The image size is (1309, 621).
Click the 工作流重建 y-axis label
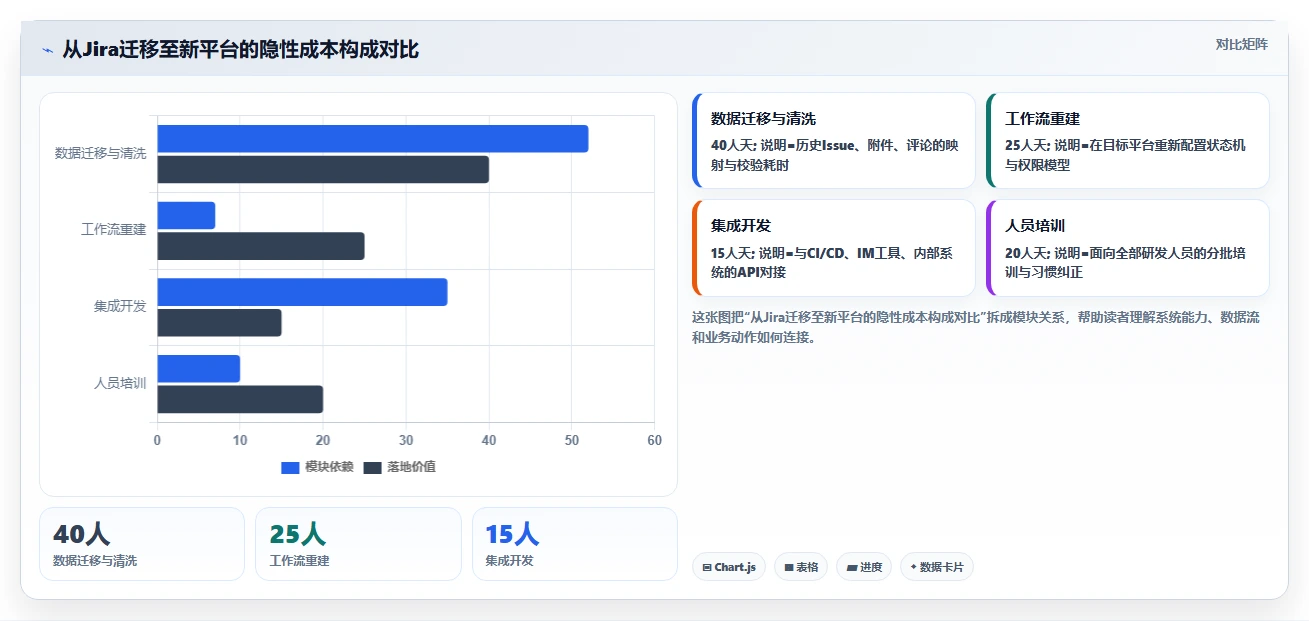pos(113,229)
